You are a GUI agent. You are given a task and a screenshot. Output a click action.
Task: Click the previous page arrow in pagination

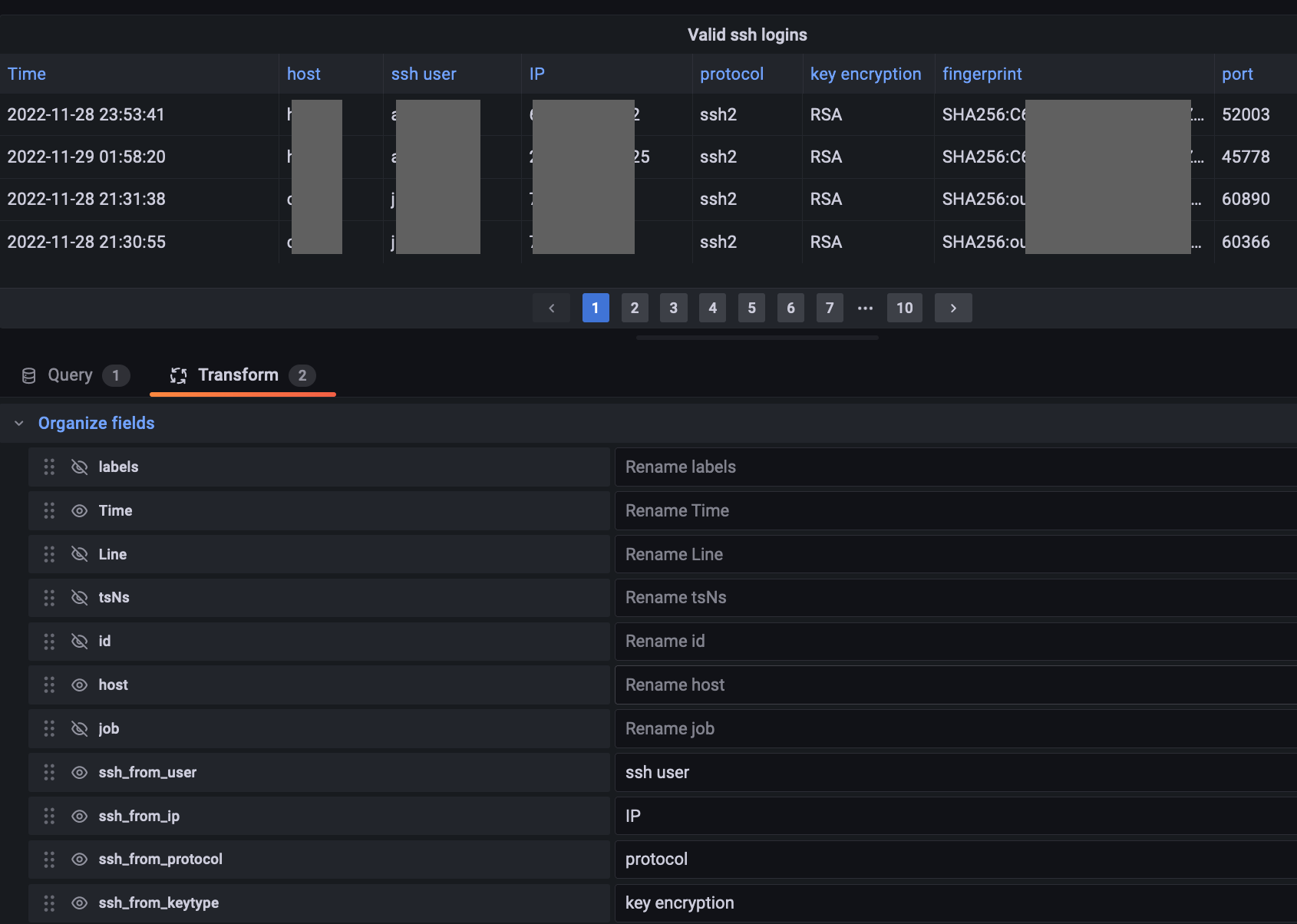[551, 307]
